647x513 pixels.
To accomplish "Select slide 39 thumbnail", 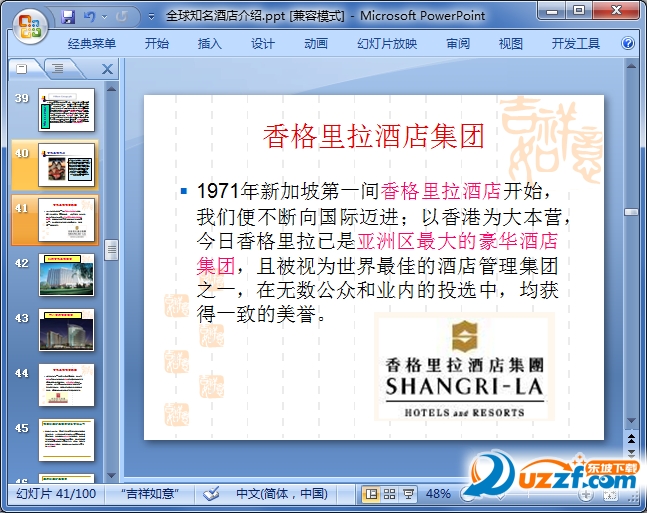I will point(66,110).
